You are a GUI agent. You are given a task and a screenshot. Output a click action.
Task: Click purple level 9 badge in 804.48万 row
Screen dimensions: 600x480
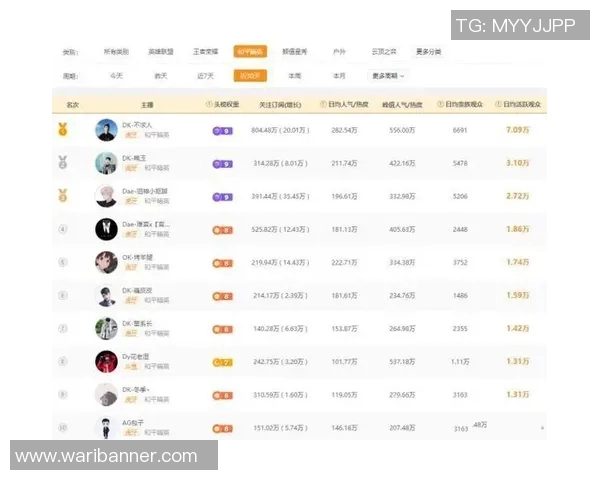pos(223,131)
